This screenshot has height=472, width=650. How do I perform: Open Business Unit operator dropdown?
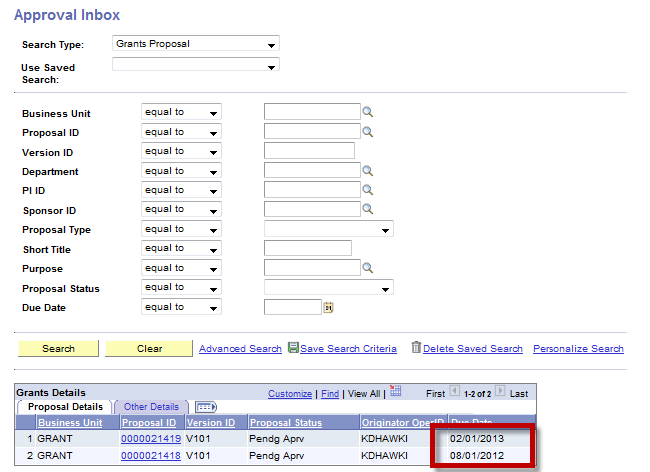[x=181, y=112]
